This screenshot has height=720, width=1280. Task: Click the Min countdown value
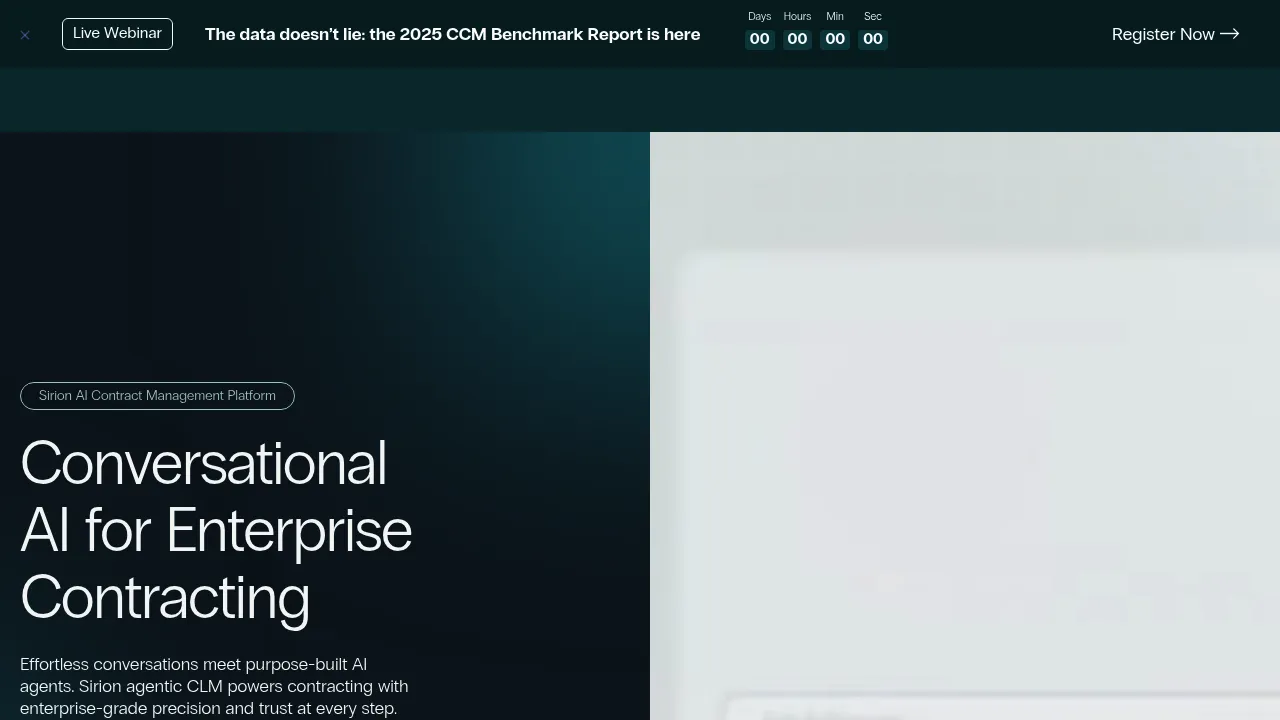[x=835, y=39]
